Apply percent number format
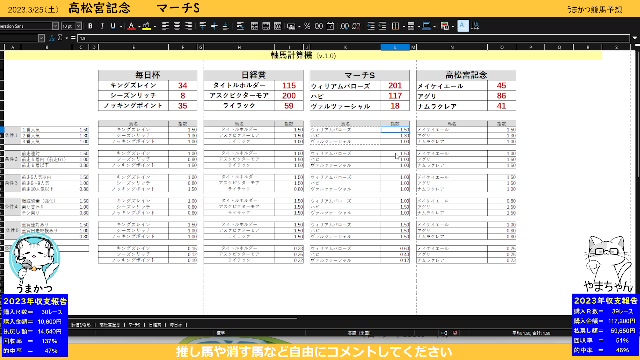The height and width of the screenshot is (360, 640). 307,26
